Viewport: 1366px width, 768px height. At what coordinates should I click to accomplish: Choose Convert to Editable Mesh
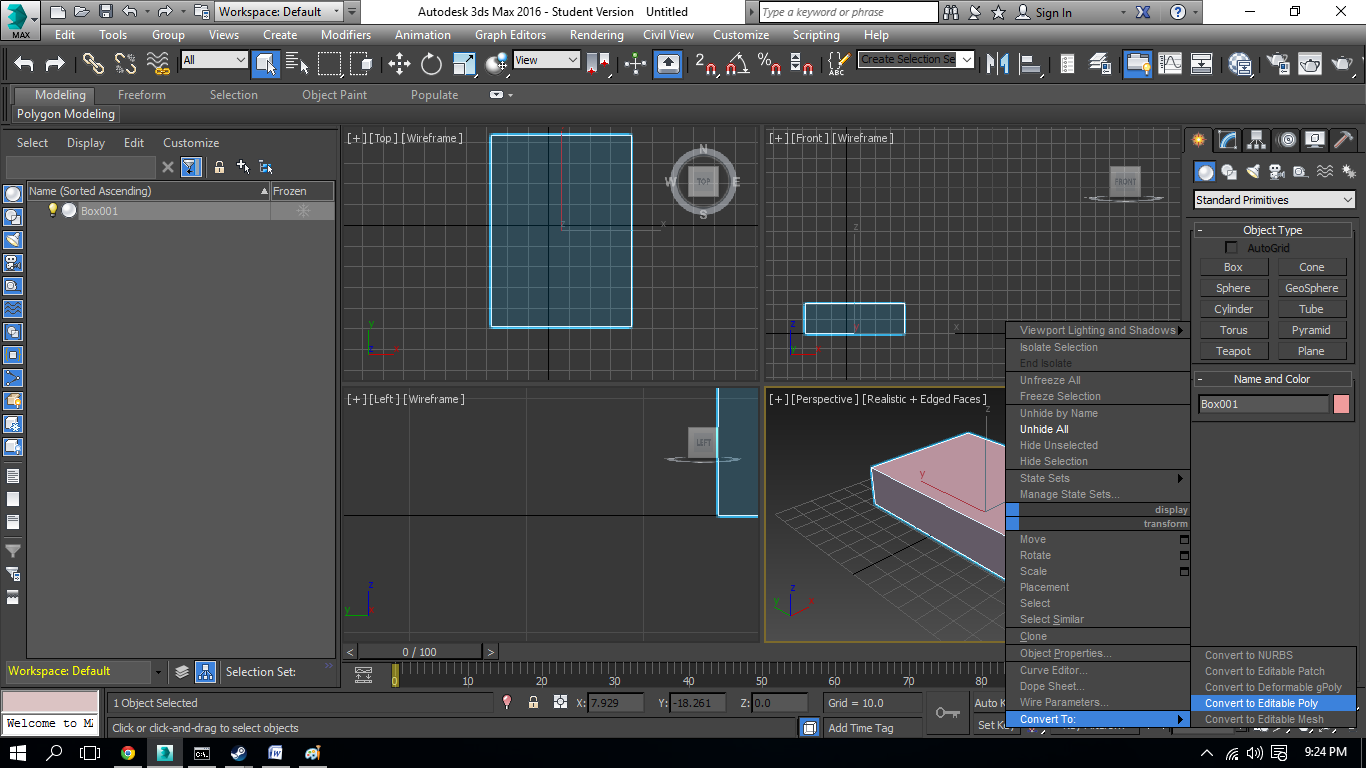[x=1273, y=719]
